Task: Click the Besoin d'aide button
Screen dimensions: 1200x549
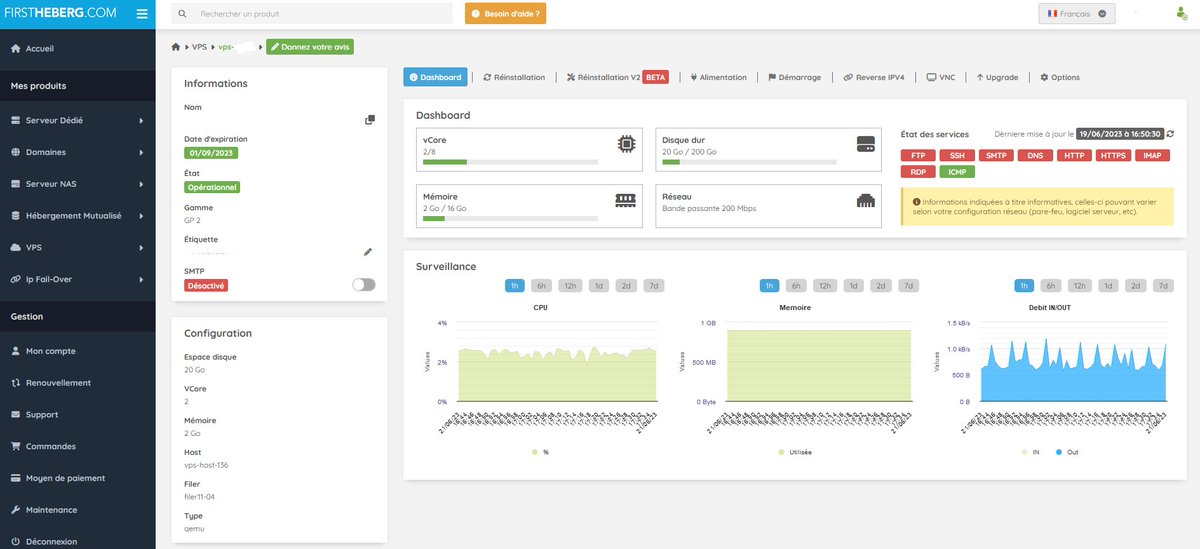Action: click(505, 14)
